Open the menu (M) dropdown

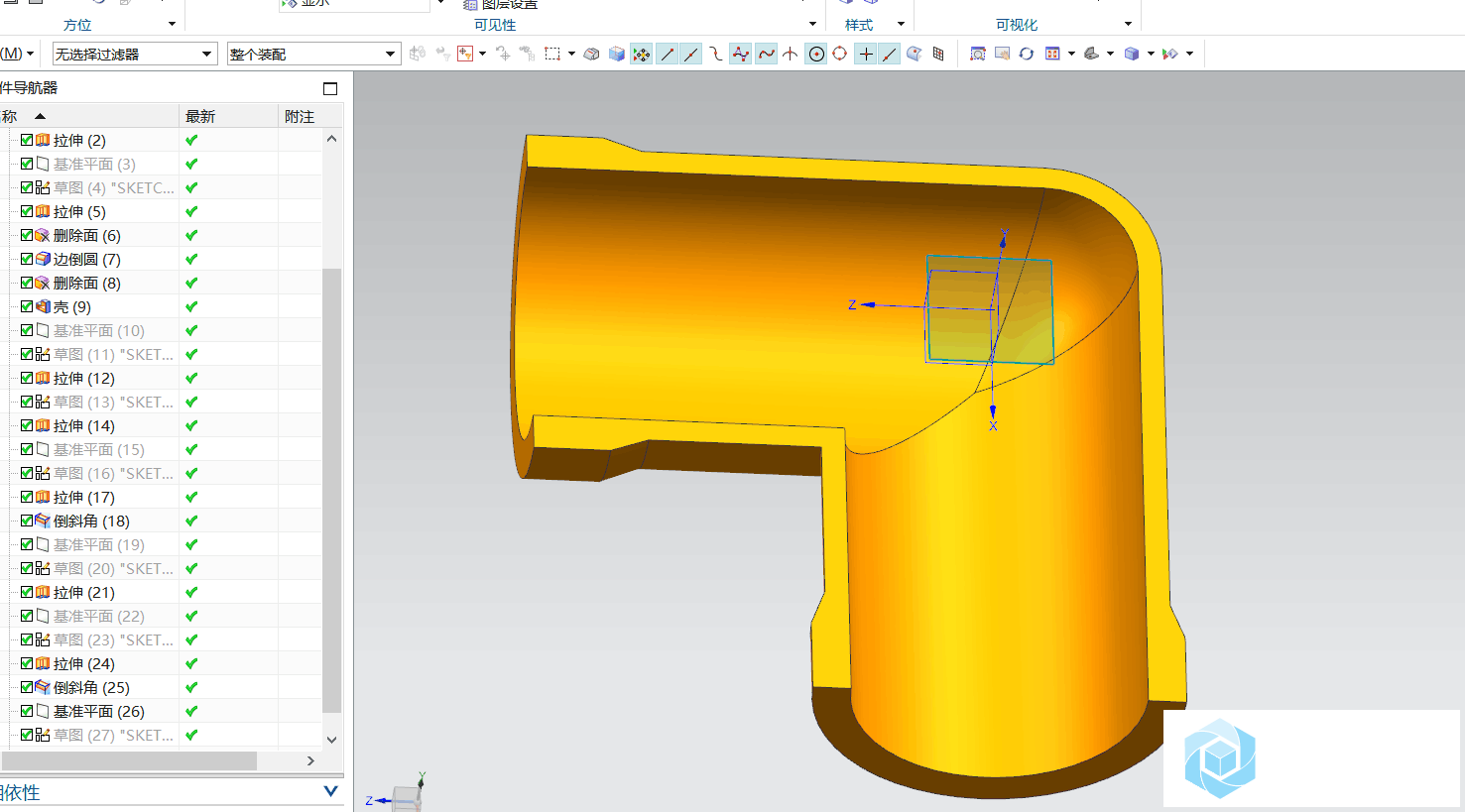[18, 54]
